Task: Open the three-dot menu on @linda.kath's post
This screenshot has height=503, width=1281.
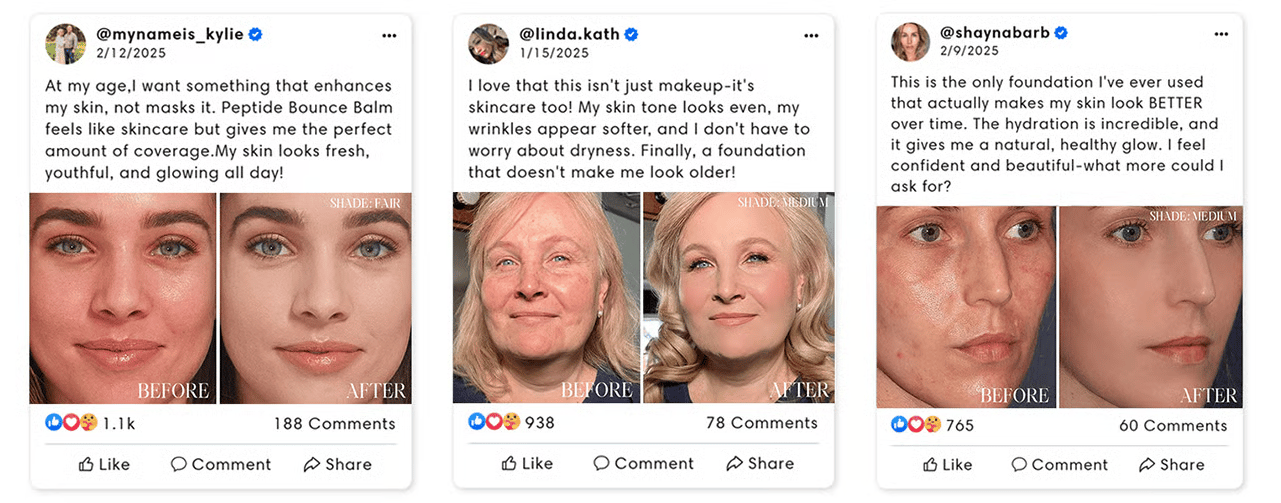Action: 811,35
